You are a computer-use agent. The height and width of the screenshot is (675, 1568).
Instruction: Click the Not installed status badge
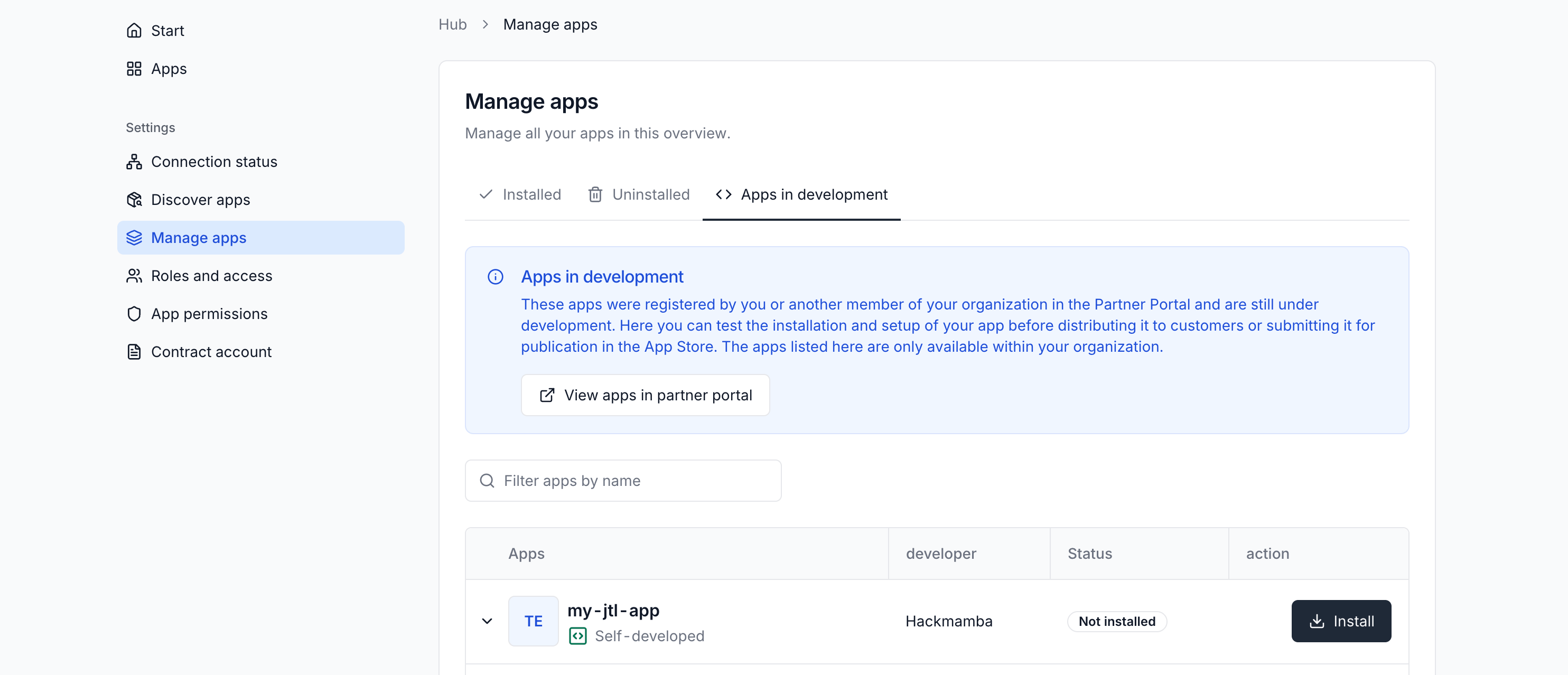point(1116,622)
